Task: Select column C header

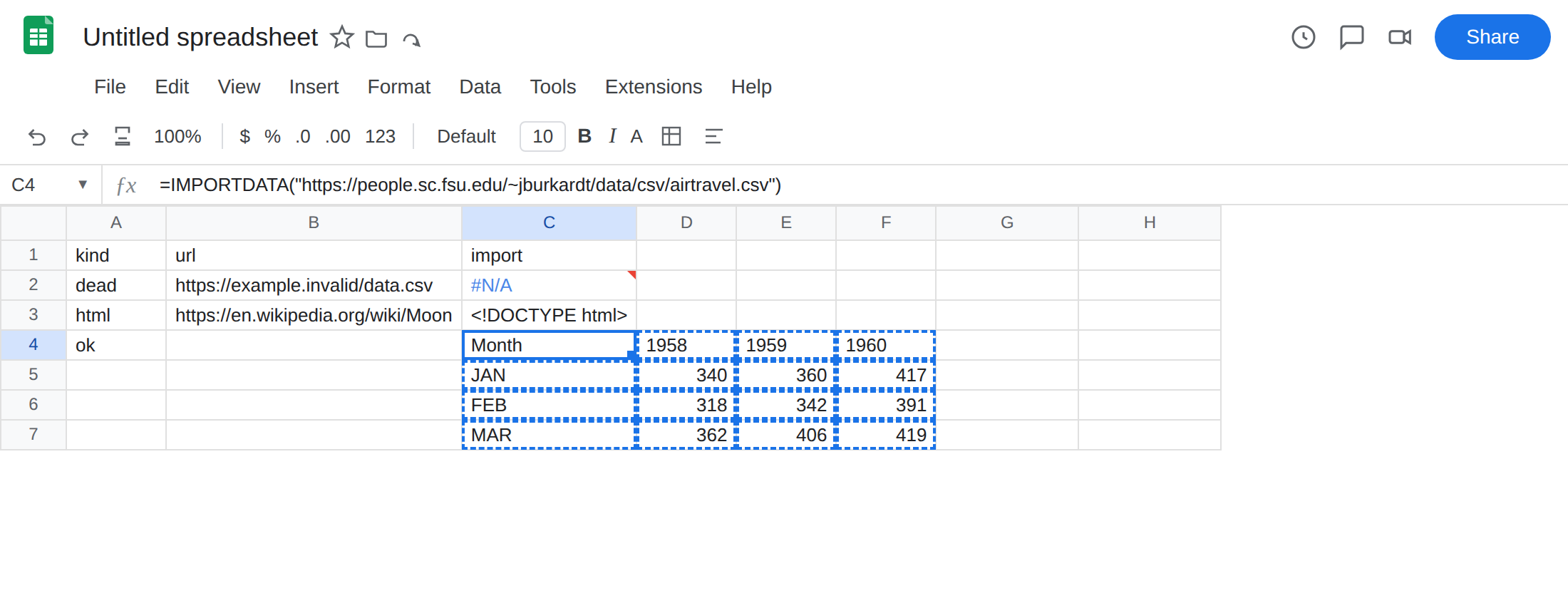Action: coord(549,223)
